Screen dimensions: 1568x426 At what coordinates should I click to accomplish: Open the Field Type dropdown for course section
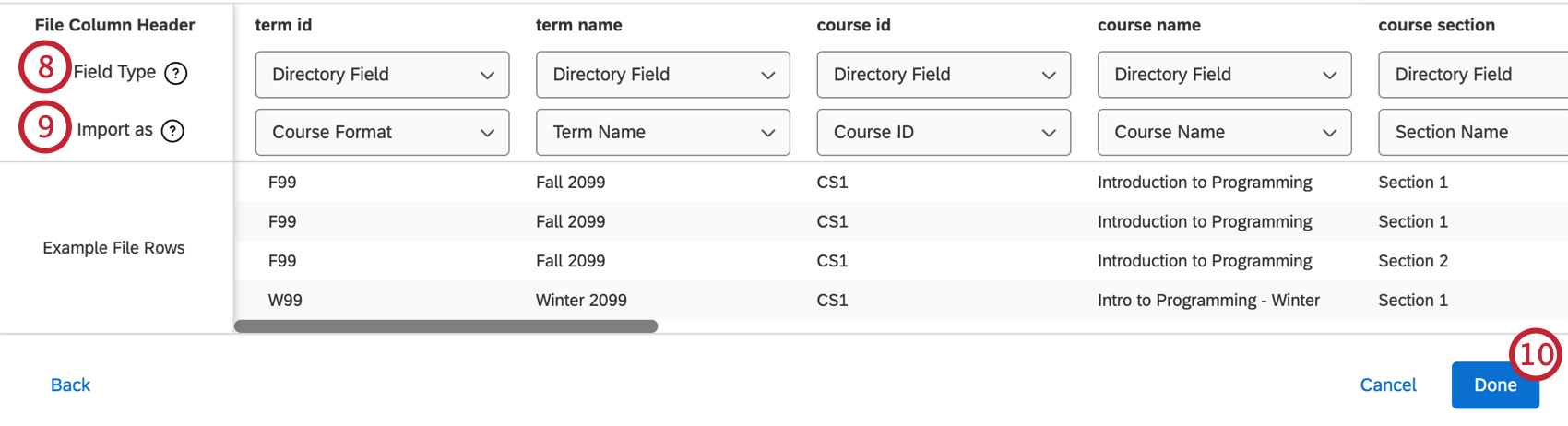(1472, 75)
